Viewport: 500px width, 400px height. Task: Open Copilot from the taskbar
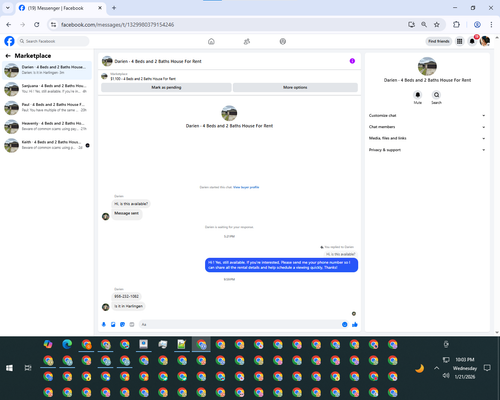(x=48, y=344)
